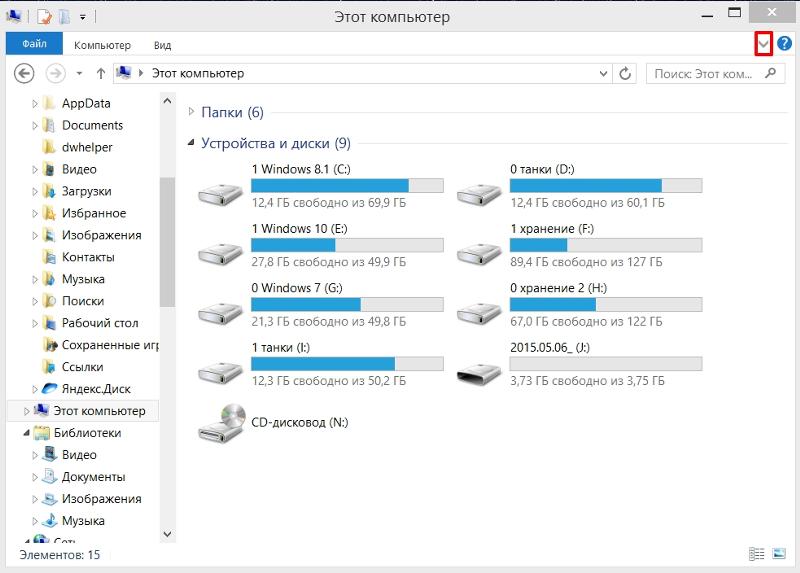
Task: Expand the Папки (6) group
Action: point(191,111)
